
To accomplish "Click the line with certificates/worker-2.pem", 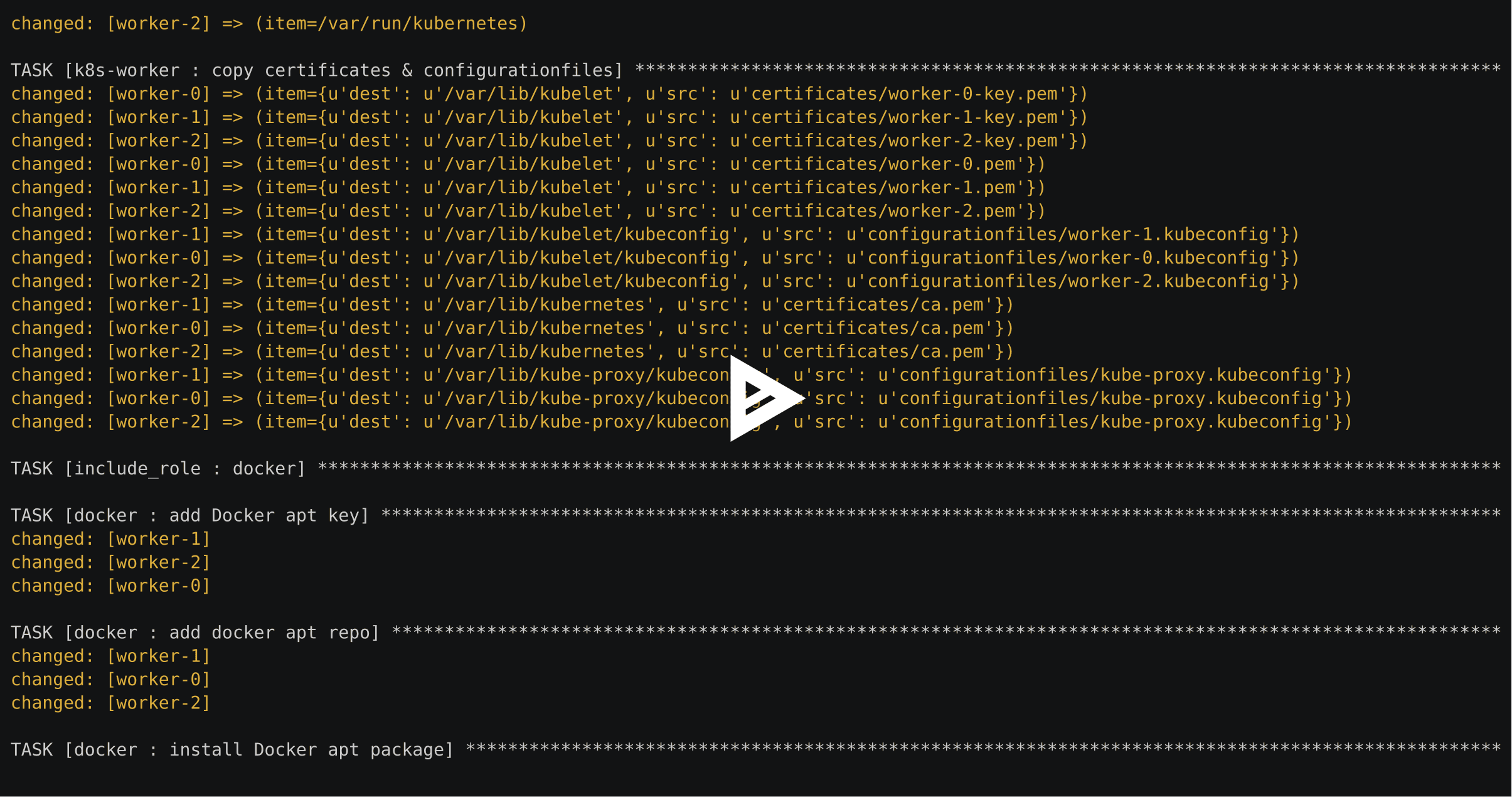I will coord(528,211).
